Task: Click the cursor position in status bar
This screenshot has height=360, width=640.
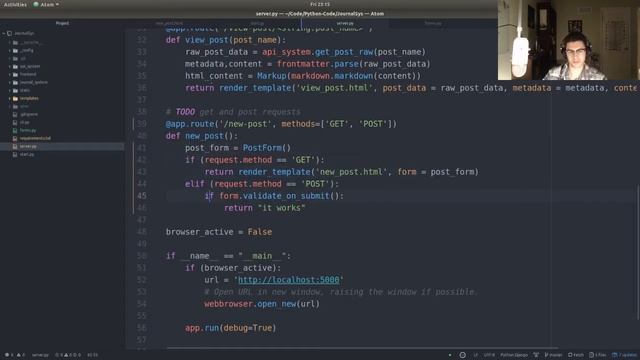Action: 92,355
